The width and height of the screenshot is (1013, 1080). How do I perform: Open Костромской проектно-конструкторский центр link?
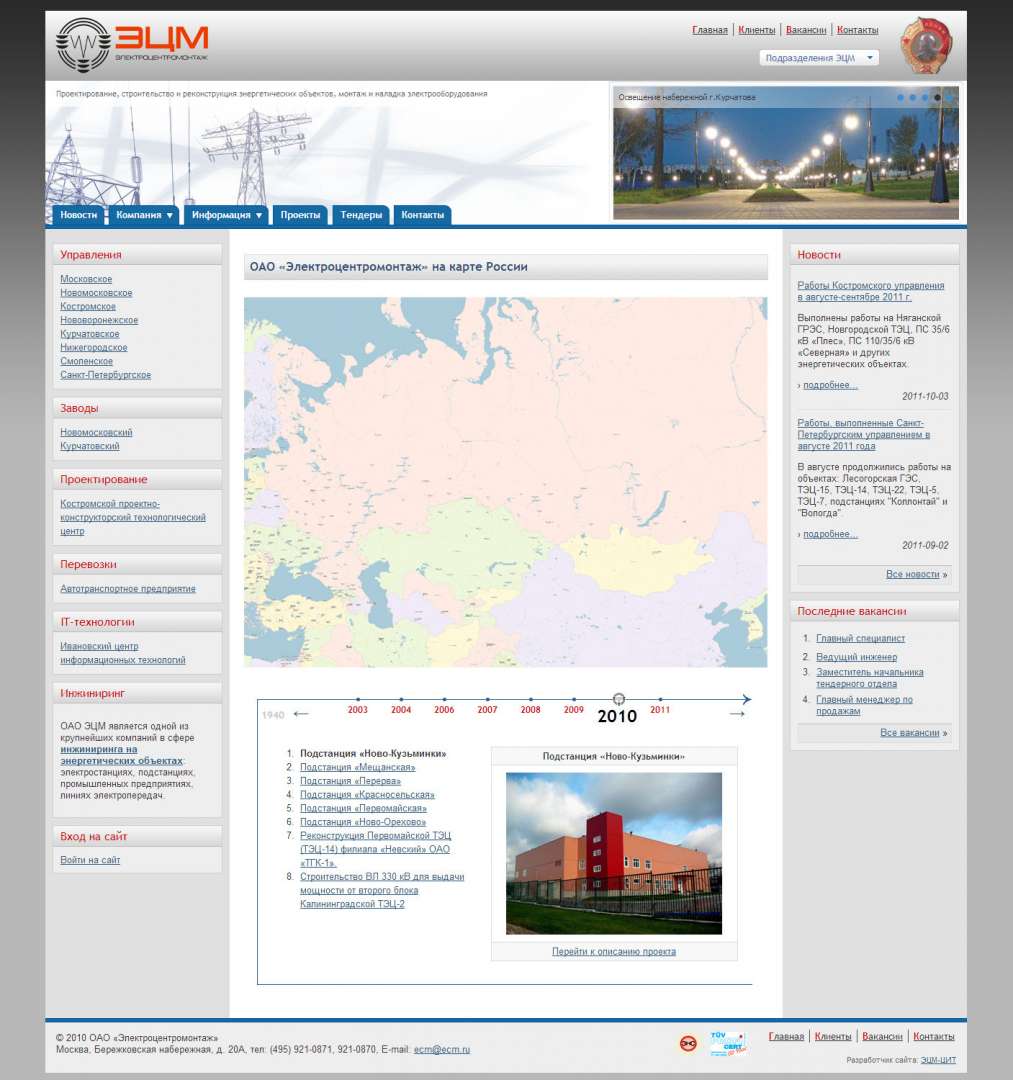click(x=133, y=517)
